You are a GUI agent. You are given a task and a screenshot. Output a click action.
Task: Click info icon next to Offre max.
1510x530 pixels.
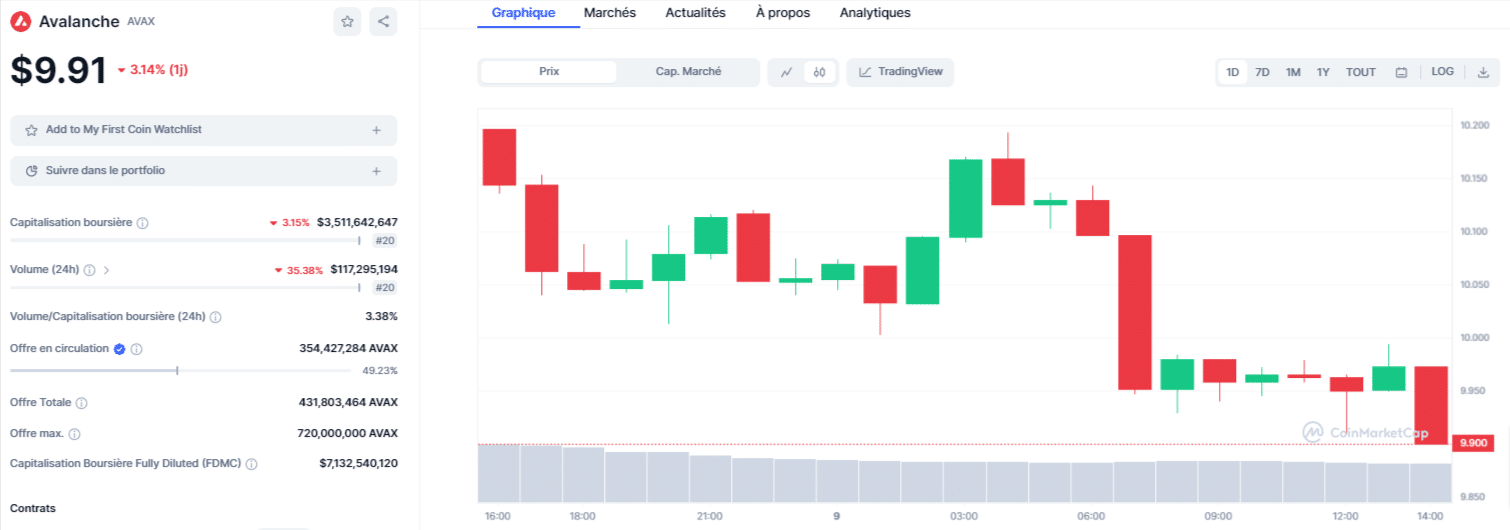74,434
